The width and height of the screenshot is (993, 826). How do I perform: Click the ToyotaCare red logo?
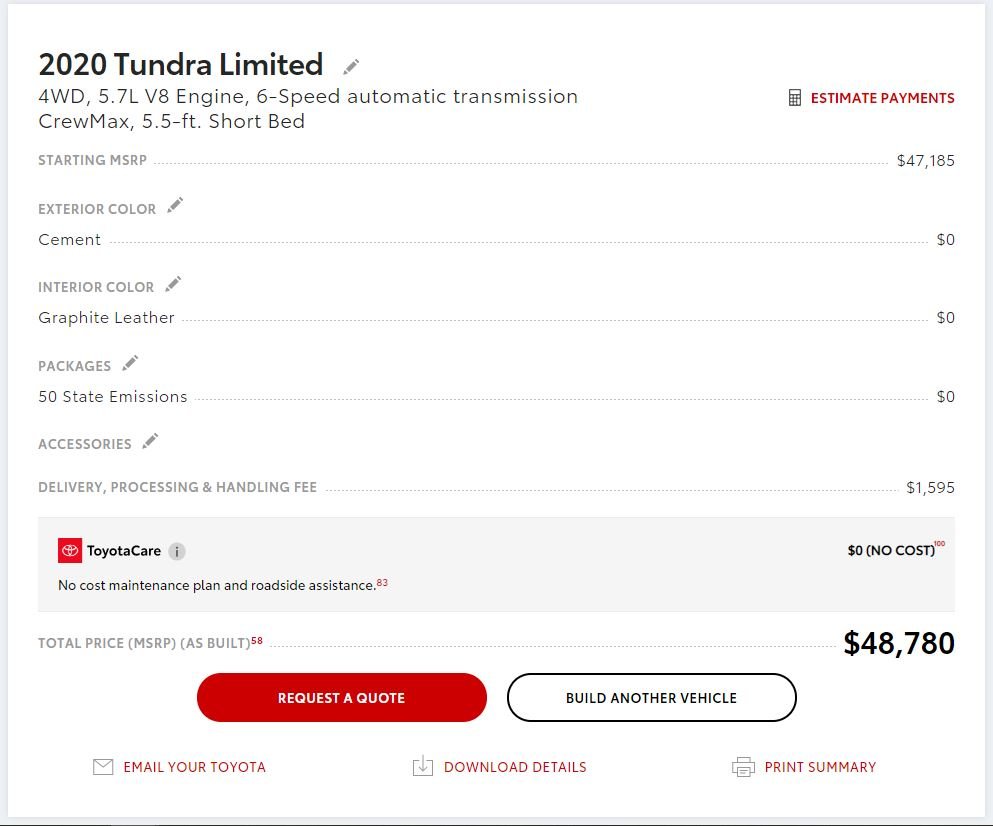click(x=70, y=550)
